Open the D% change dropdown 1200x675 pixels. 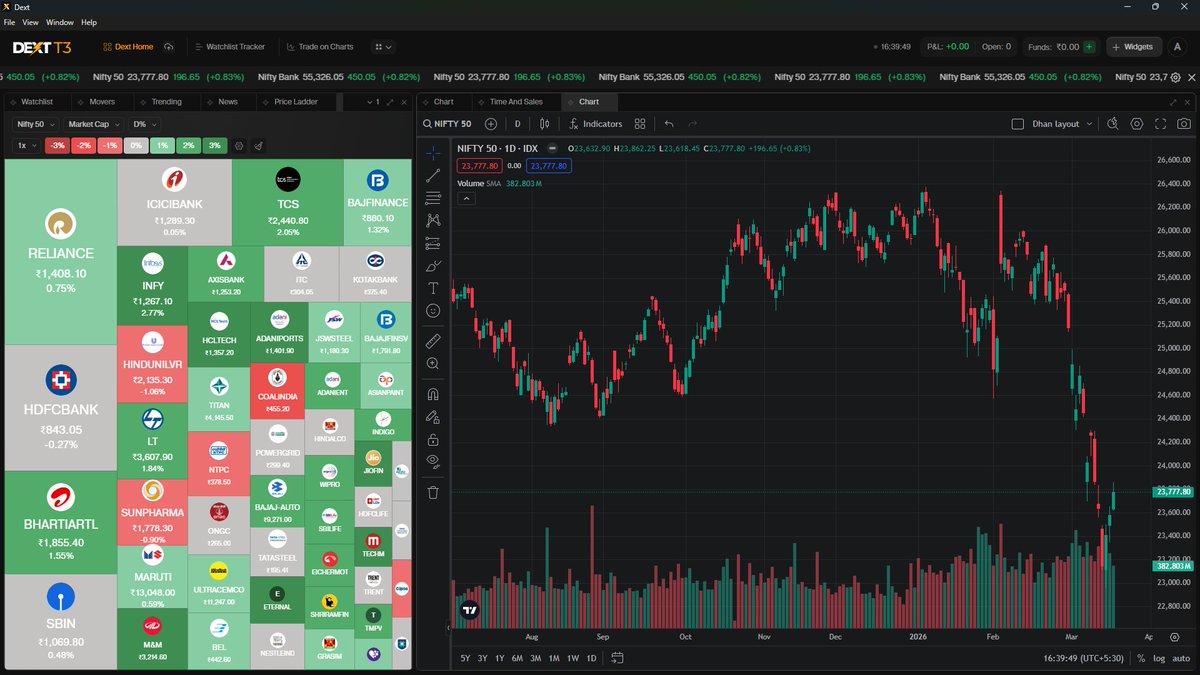click(143, 124)
